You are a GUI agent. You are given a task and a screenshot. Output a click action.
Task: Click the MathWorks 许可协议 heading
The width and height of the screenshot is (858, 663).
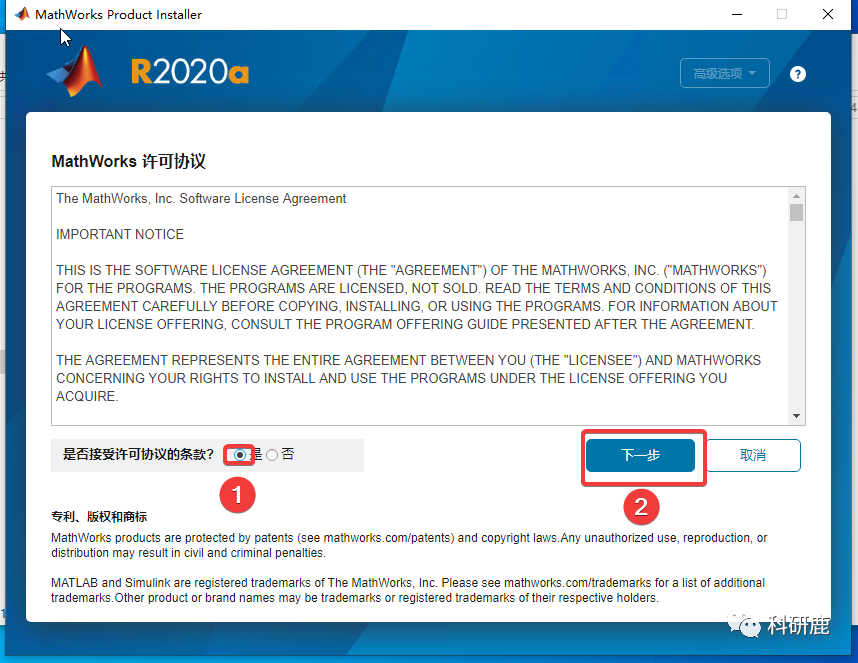129,161
